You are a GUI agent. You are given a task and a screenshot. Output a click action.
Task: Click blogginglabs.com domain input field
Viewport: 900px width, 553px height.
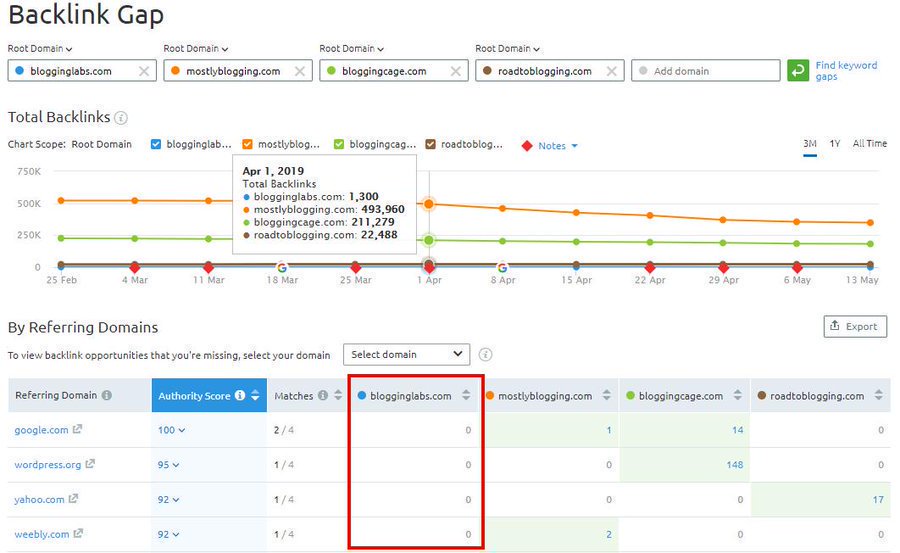pos(82,71)
